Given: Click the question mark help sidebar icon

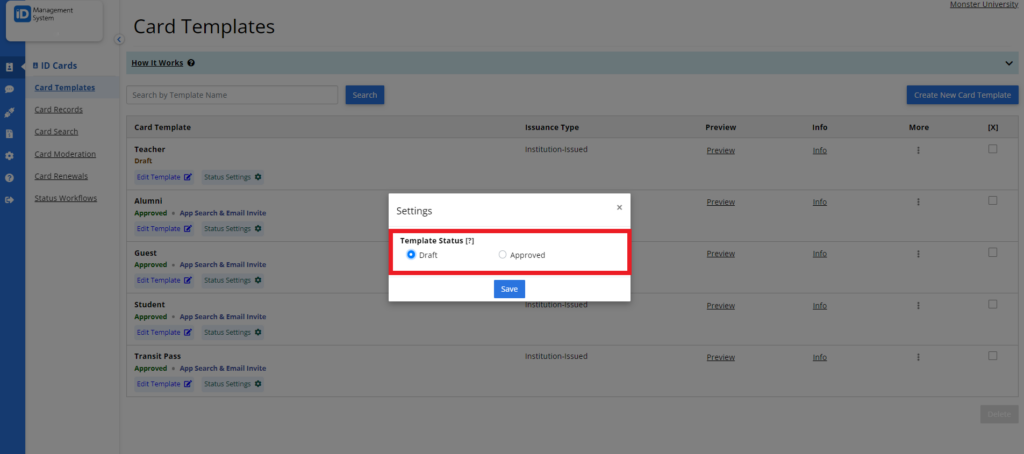Looking at the screenshot, I should [9, 178].
